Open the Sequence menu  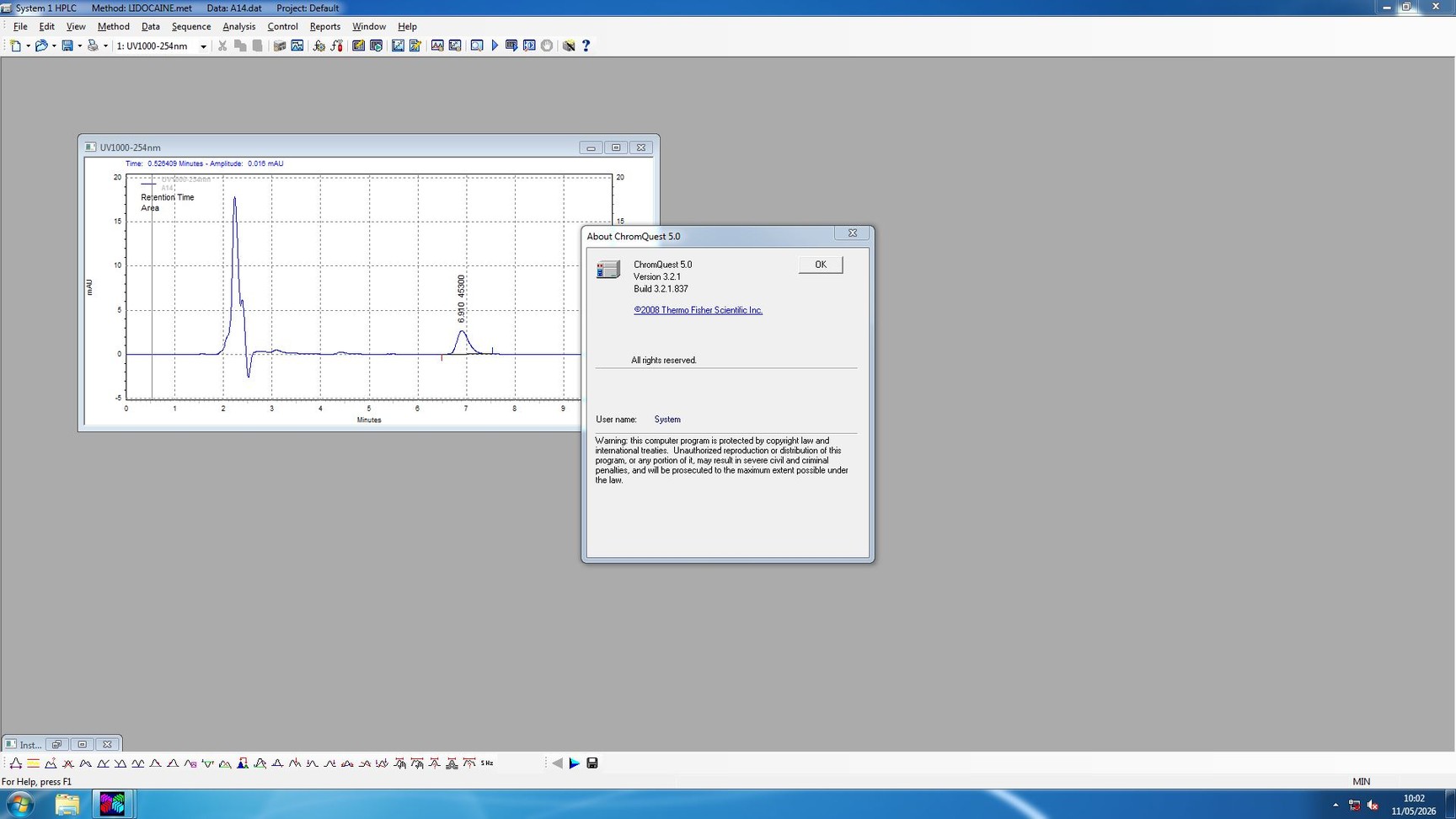pyautogui.click(x=191, y=26)
